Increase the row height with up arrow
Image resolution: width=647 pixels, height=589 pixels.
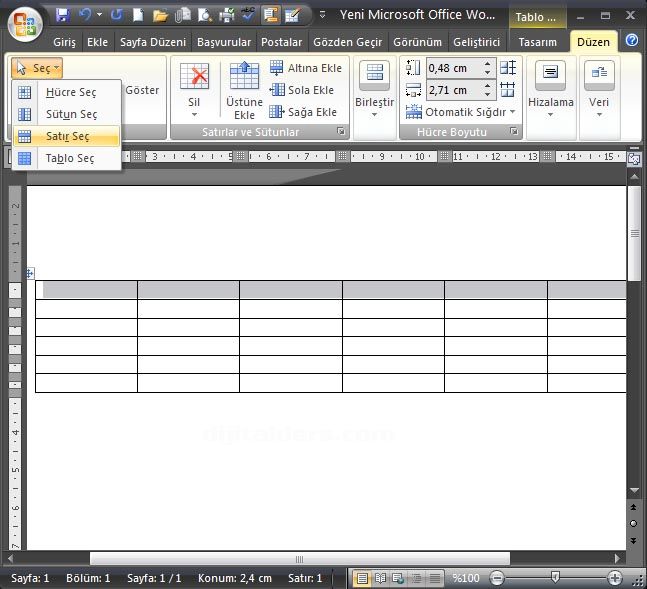click(488, 64)
